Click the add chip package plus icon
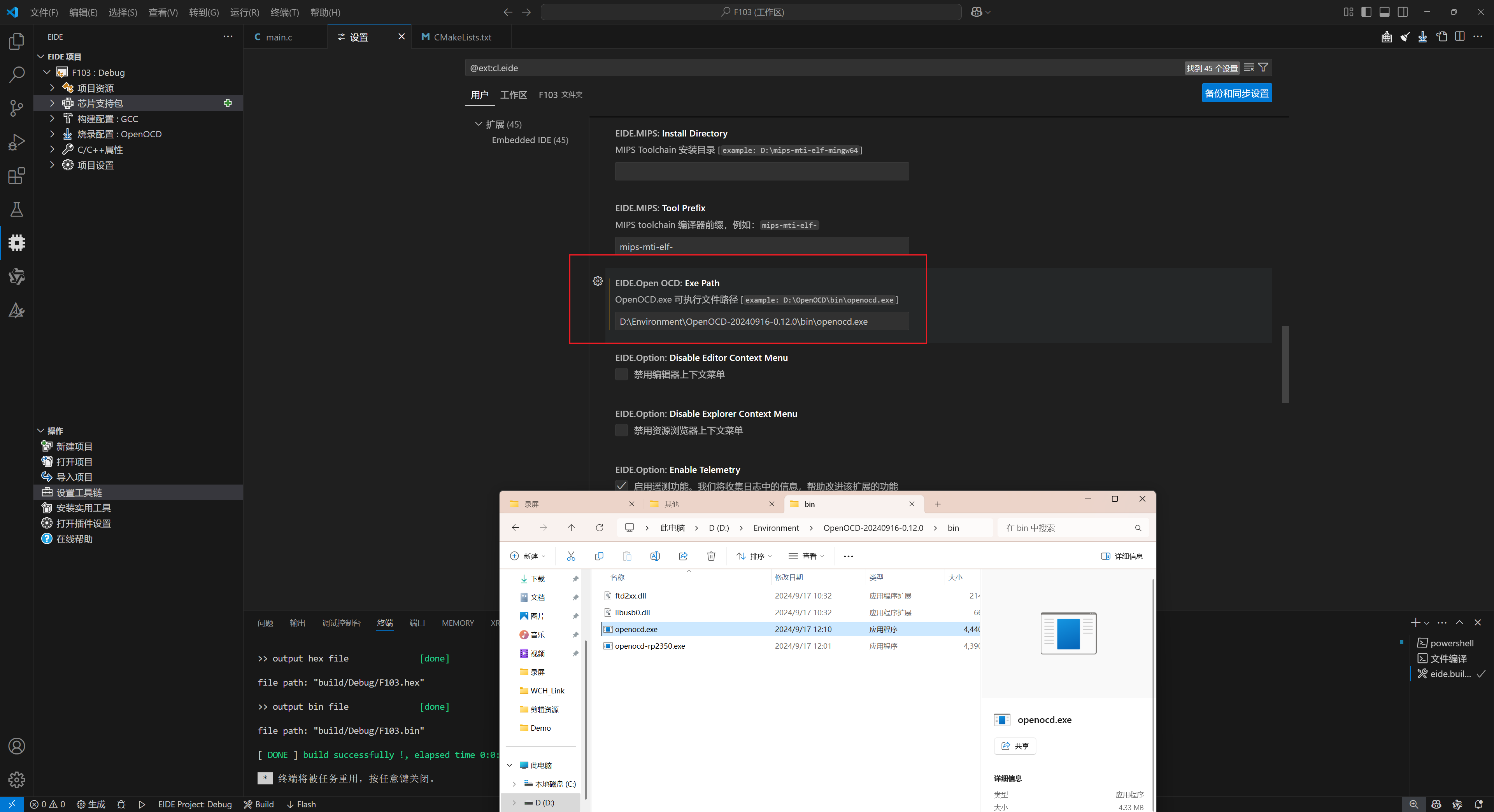Screen dimensions: 1494x812 [228, 103]
